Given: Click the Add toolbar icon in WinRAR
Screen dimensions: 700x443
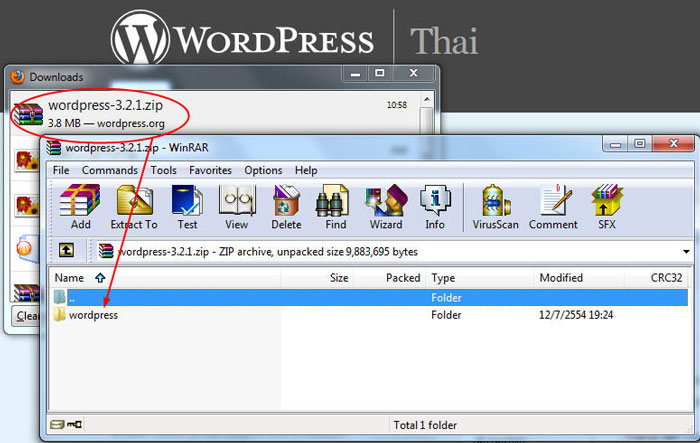Looking at the screenshot, I should point(80,206).
